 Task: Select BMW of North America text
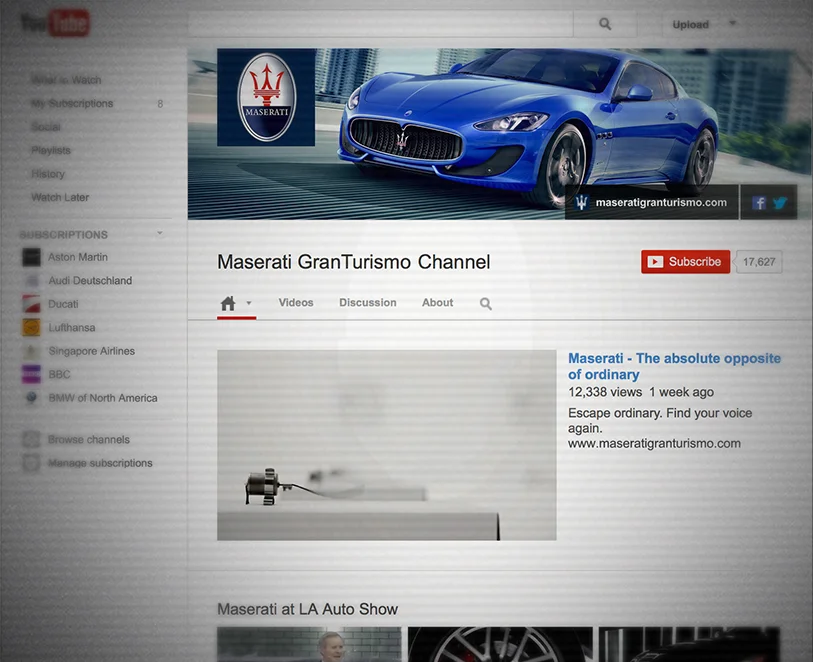point(103,398)
